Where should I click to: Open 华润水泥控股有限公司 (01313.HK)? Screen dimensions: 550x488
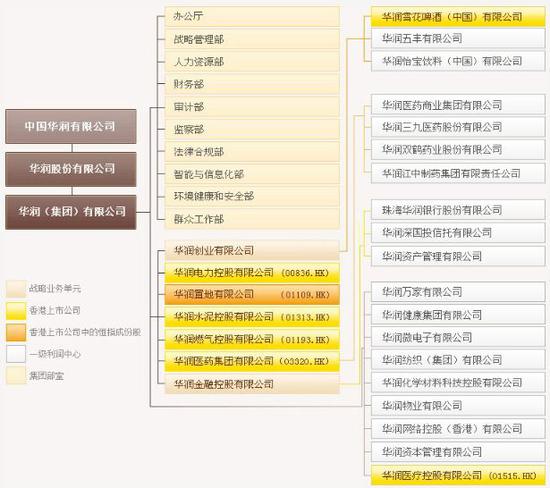click(252, 317)
